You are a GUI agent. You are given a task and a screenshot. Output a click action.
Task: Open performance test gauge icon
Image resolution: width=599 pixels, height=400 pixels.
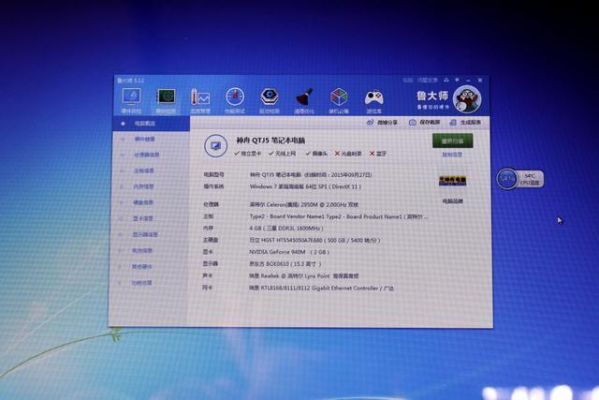pos(235,97)
